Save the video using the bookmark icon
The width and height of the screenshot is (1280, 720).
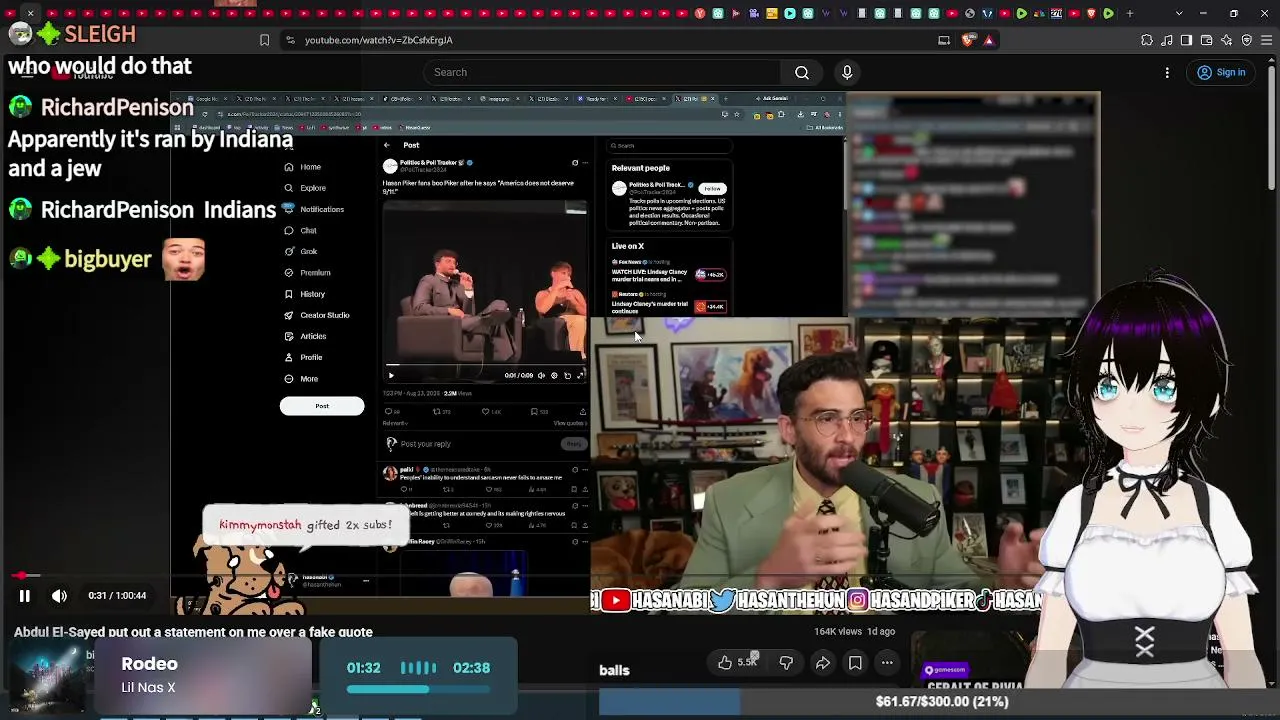pos(855,662)
